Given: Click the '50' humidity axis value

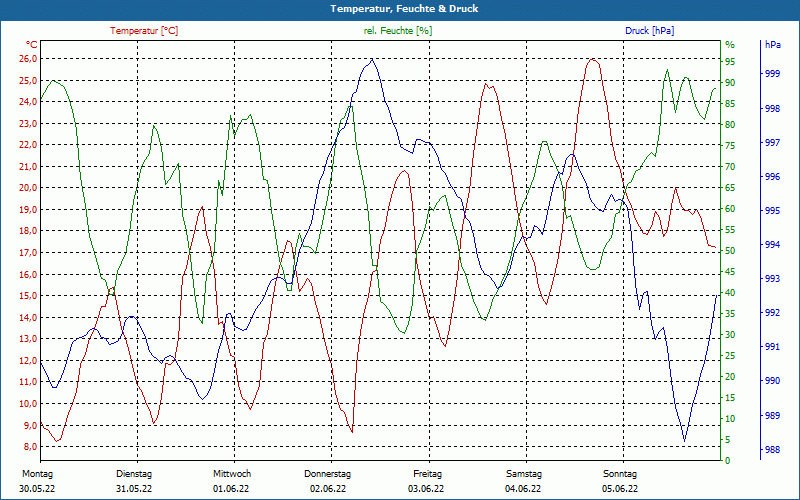Looking at the screenshot, I should click(x=730, y=251).
